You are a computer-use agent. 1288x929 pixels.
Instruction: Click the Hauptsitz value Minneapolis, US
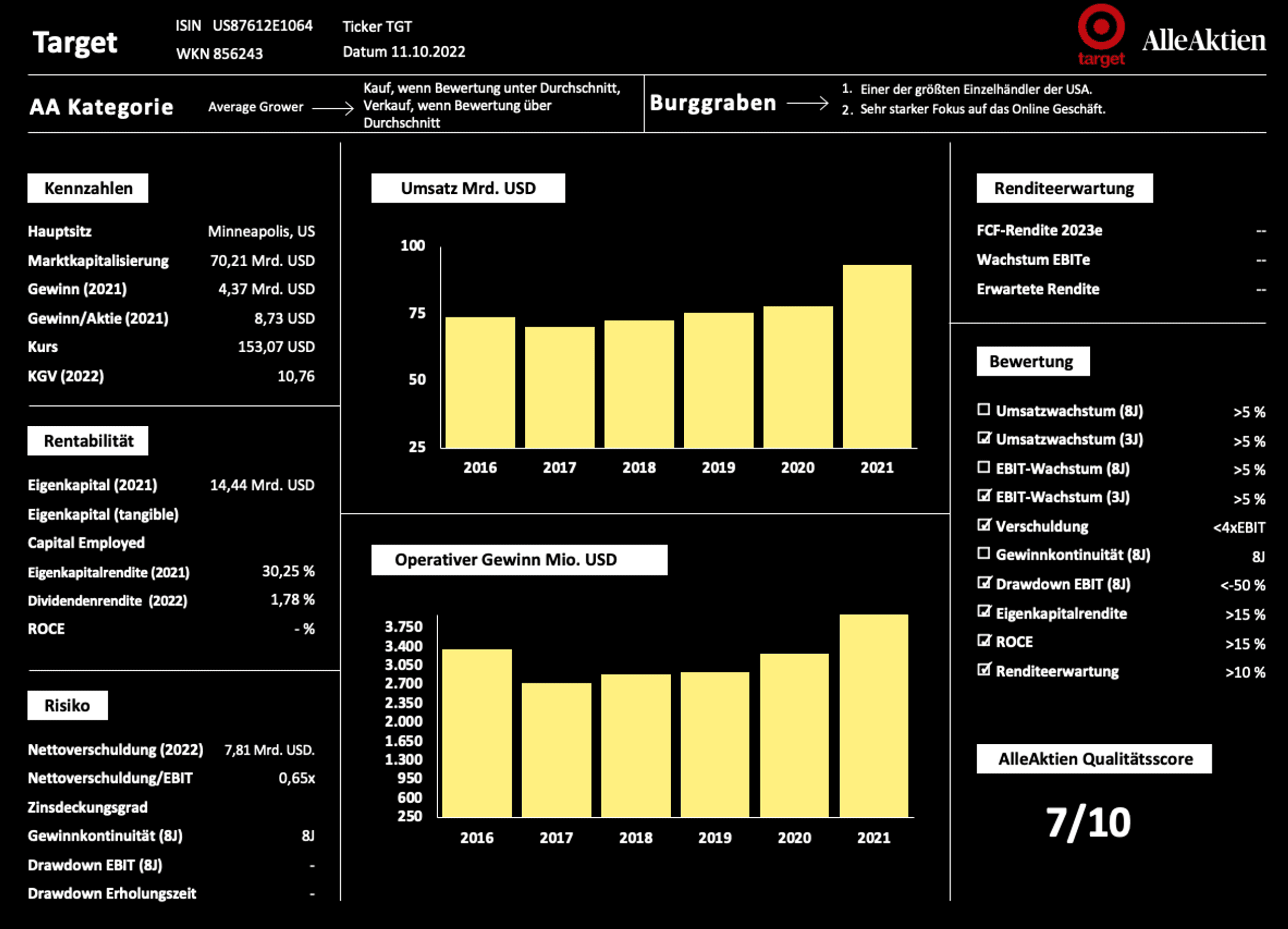pos(261,231)
